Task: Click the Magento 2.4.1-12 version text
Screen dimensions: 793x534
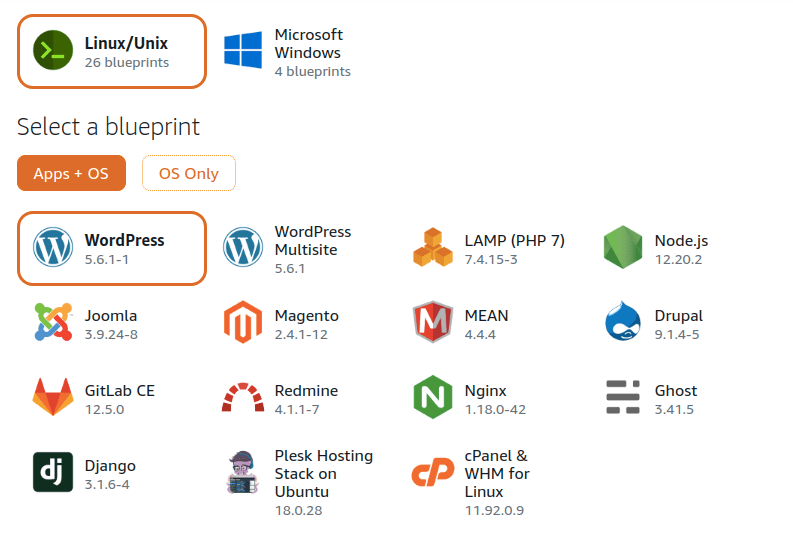Action: (x=301, y=334)
